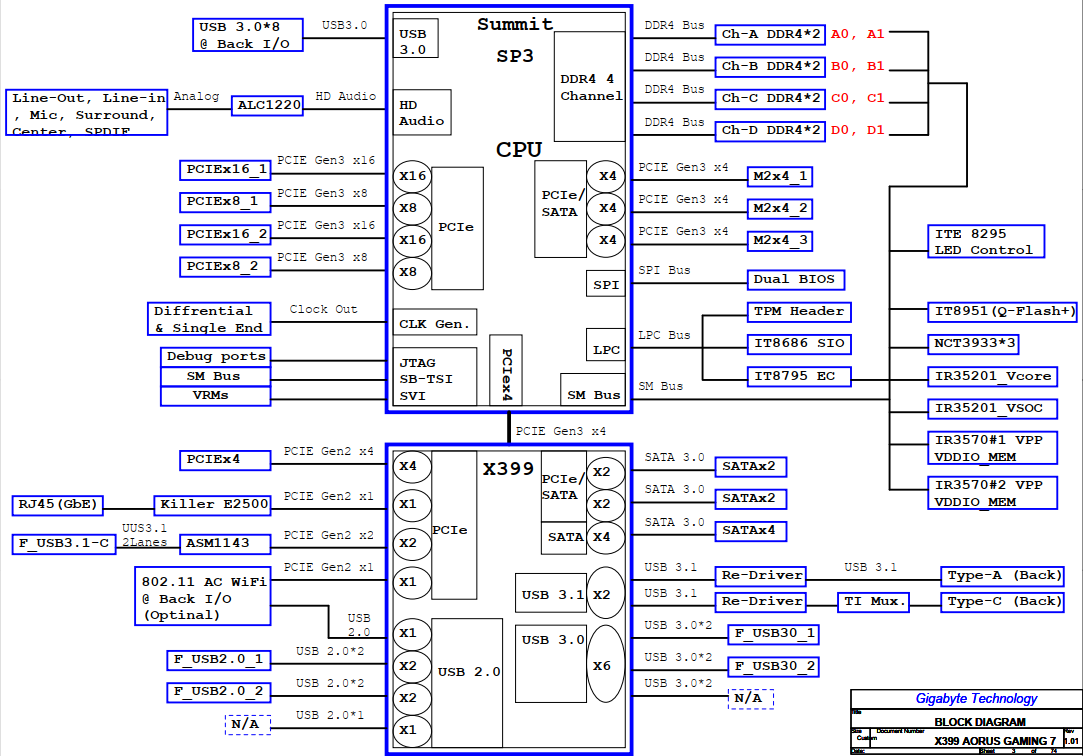
Task: Select the M2x4_2 slot box
Action: point(780,209)
